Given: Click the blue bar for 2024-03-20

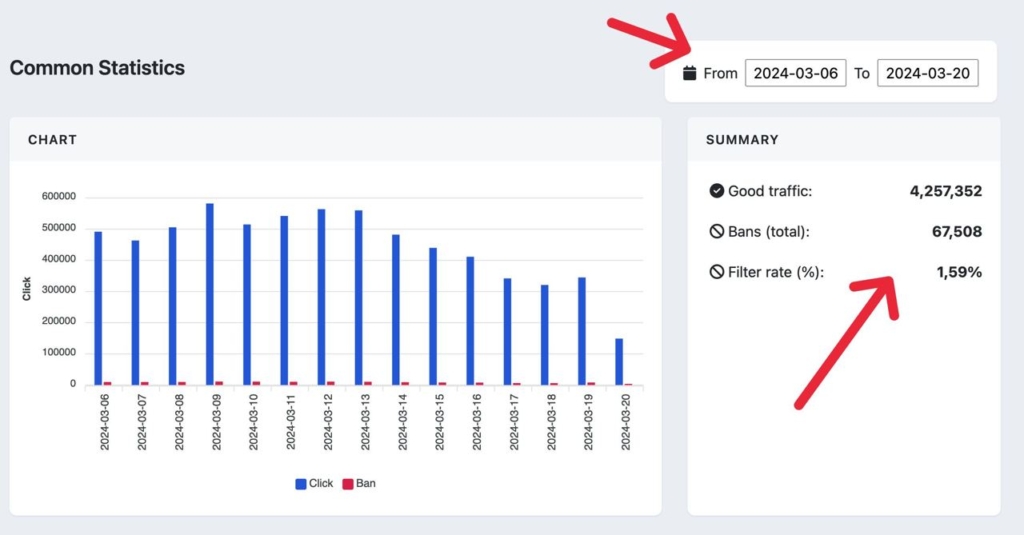Looking at the screenshot, I should (x=619, y=361).
